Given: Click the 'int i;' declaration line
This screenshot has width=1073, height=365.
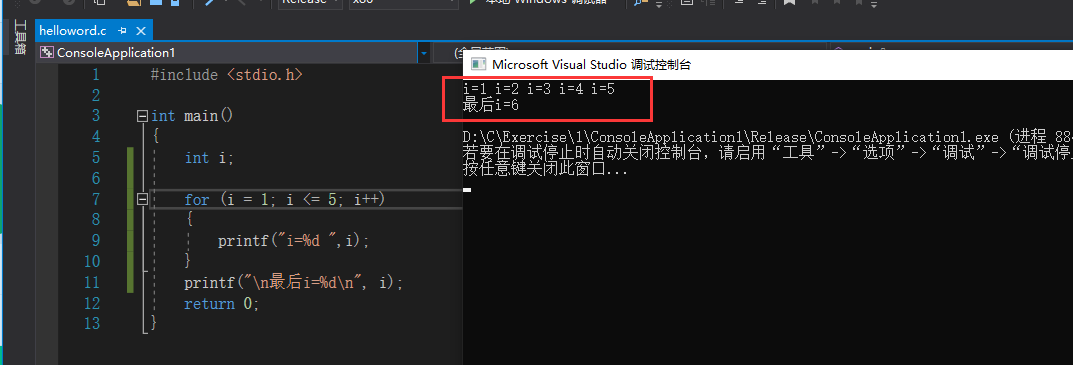Looking at the screenshot, I should [x=209, y=158].
